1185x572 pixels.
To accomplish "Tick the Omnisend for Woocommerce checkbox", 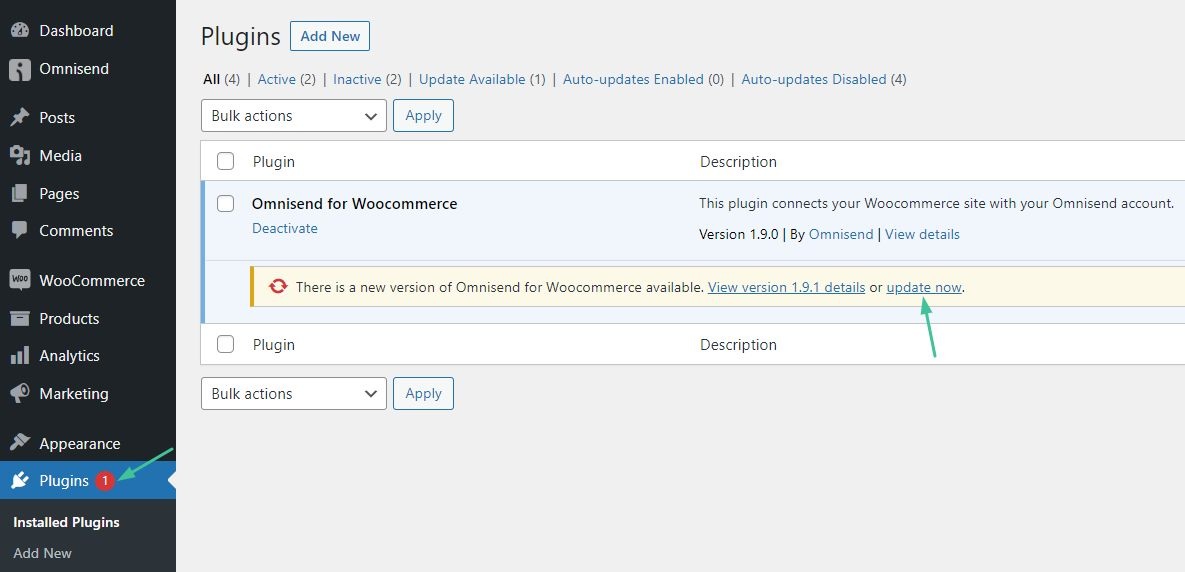I will pyautogui.click(x=225, y=203).
